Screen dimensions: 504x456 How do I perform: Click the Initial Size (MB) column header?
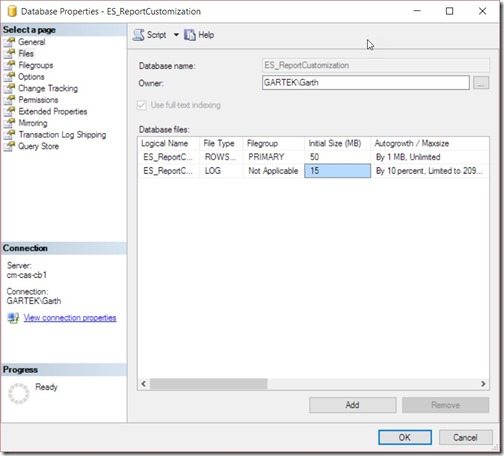[x=337, y=143]
